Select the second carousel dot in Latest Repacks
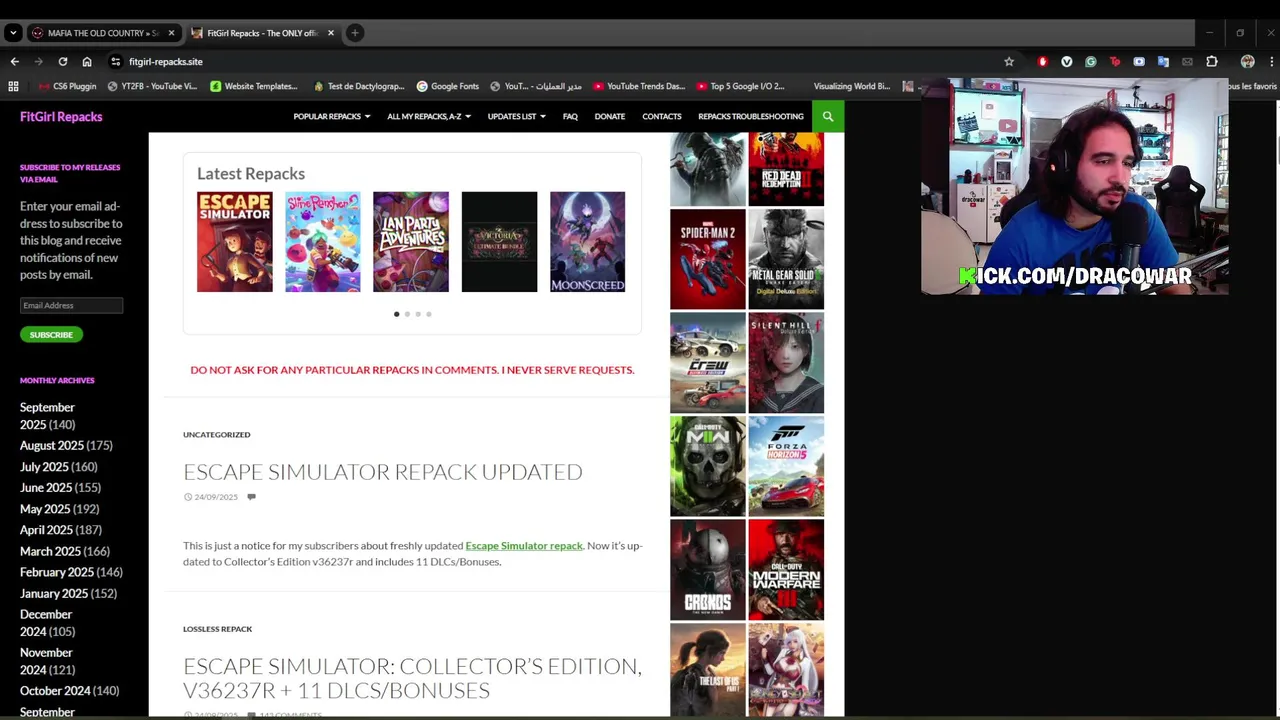The height and width of the screenshot is (720, 1280). coord(407,314)
